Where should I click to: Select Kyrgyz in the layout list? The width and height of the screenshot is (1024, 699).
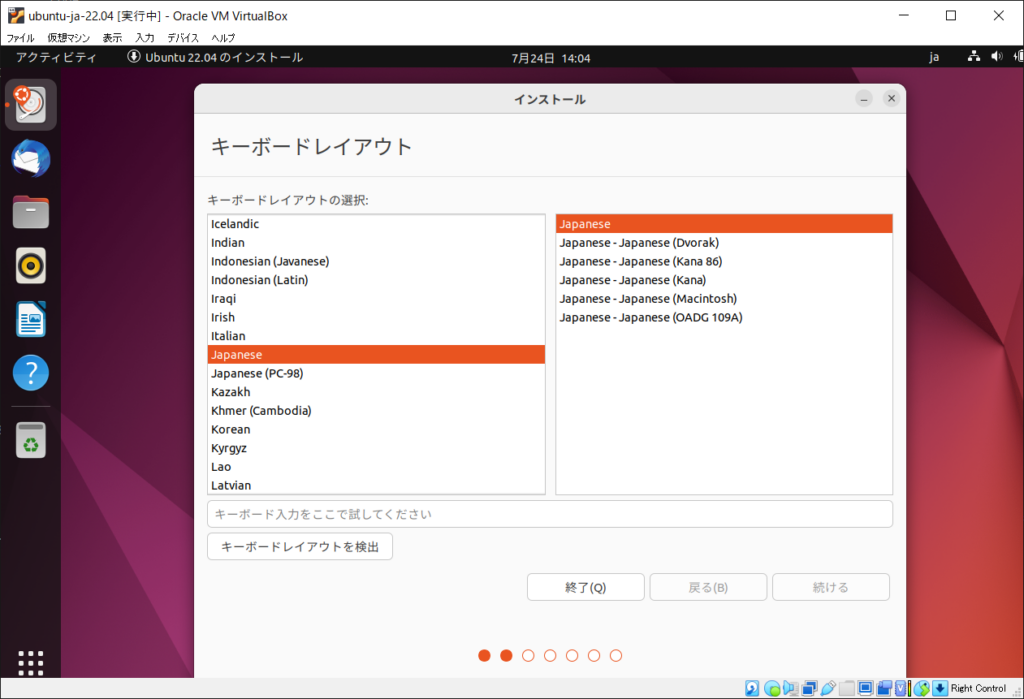pyautogui.click(x=376, y=448)
